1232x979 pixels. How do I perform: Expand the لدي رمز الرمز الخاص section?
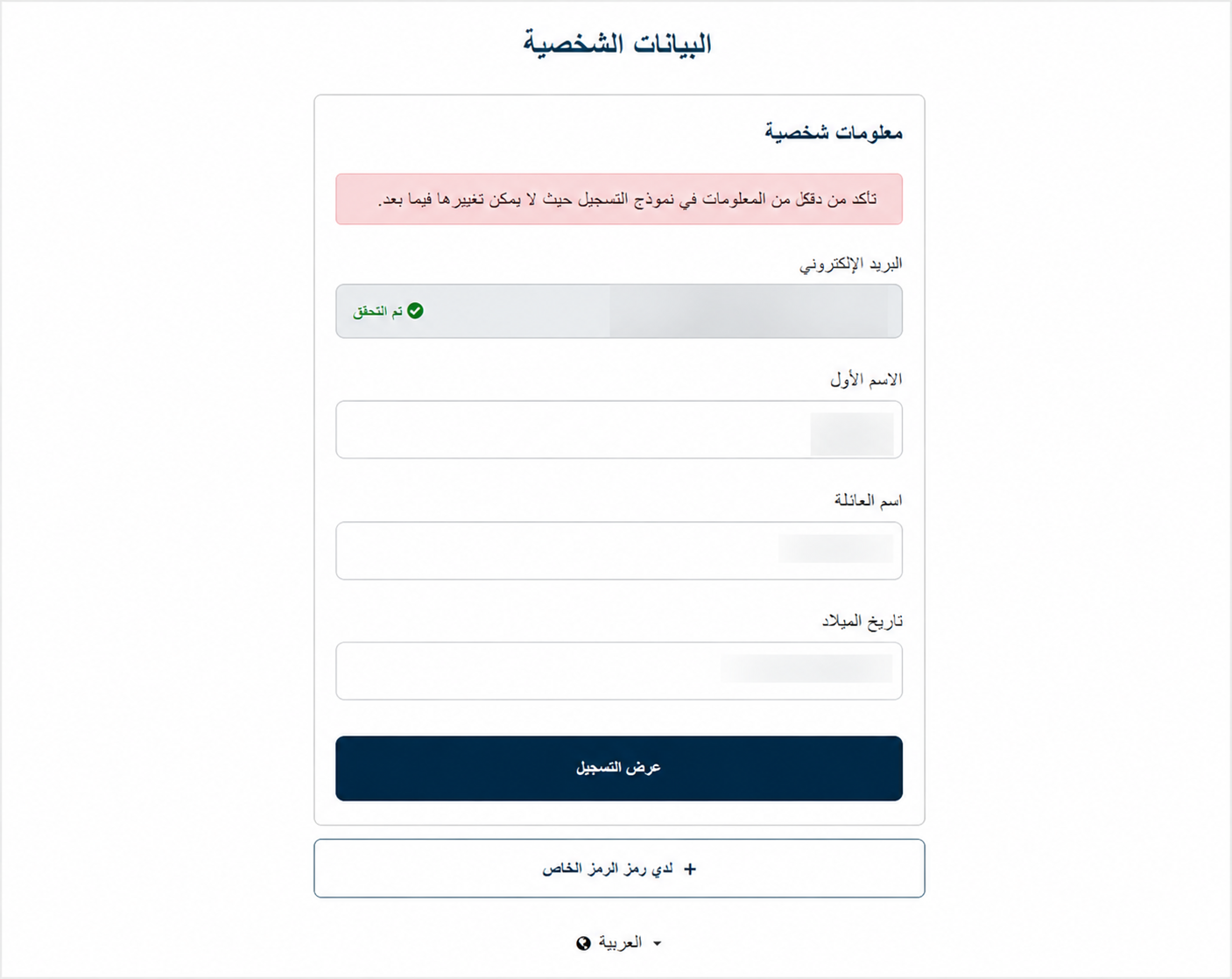[x=619, y=869]
